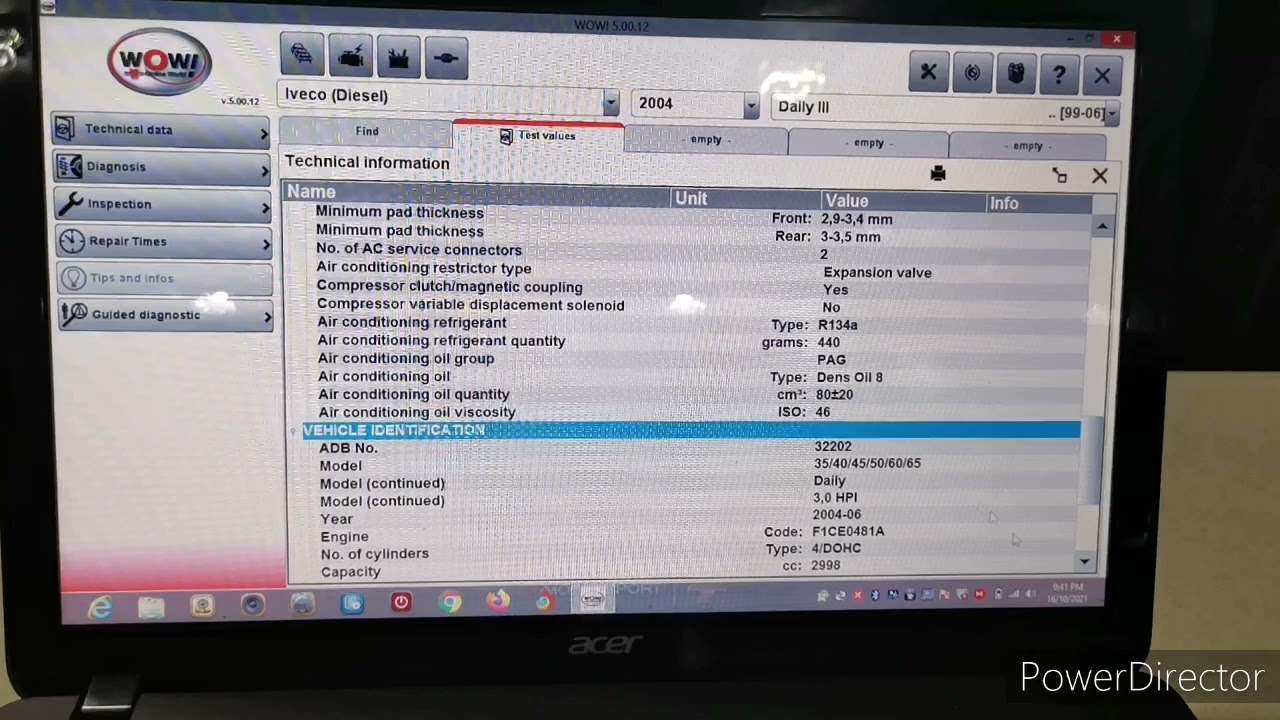Click the scrollbar up arrow
This screenshot has height=720, width=1280.
1101,228
